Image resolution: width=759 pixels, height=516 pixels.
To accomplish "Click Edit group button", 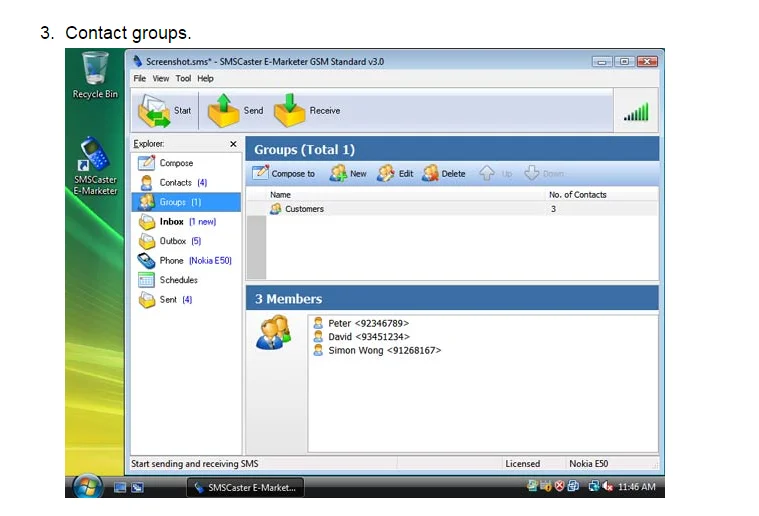I will point(395,173).
